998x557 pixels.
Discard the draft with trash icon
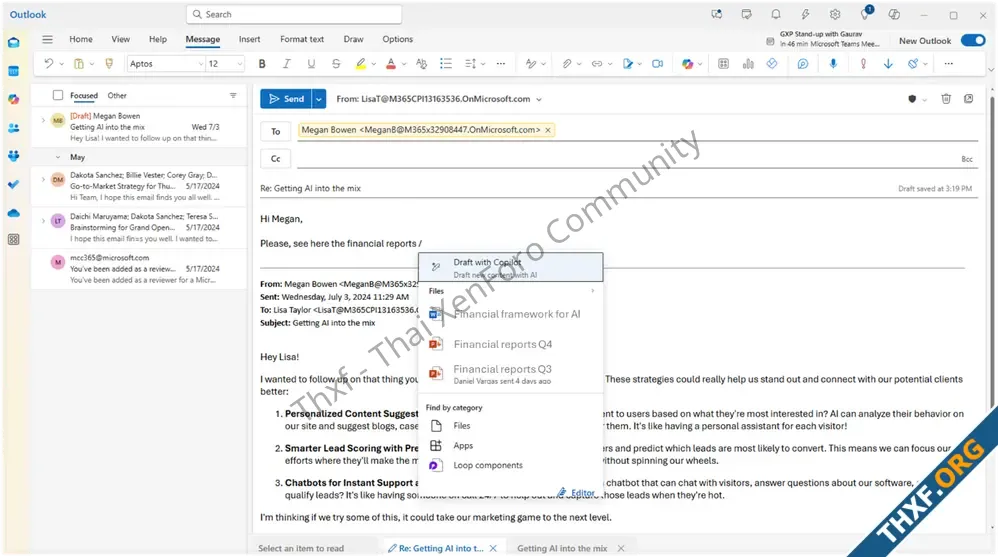(946, 99)
